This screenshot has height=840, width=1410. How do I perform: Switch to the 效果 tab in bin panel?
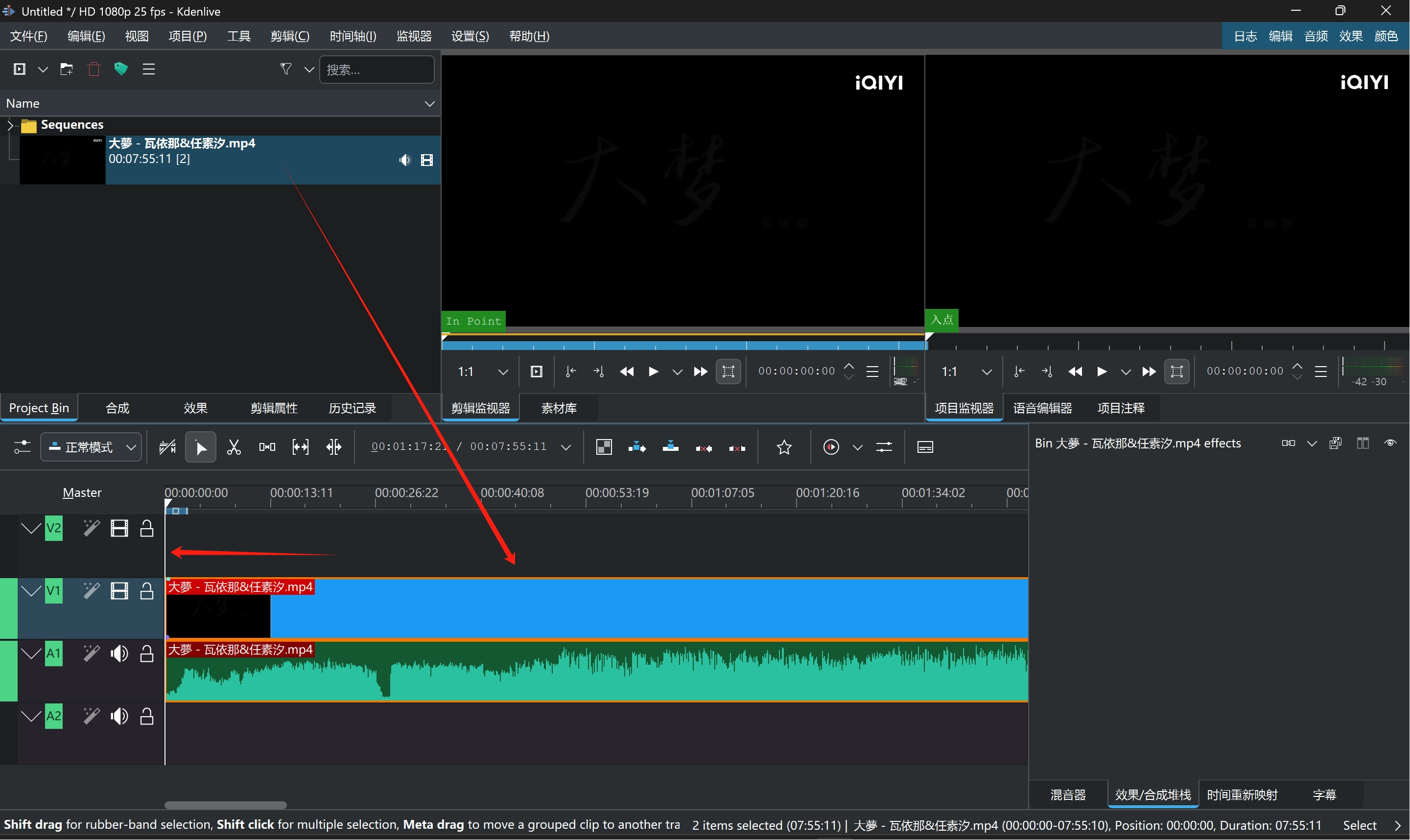point(196,409)
